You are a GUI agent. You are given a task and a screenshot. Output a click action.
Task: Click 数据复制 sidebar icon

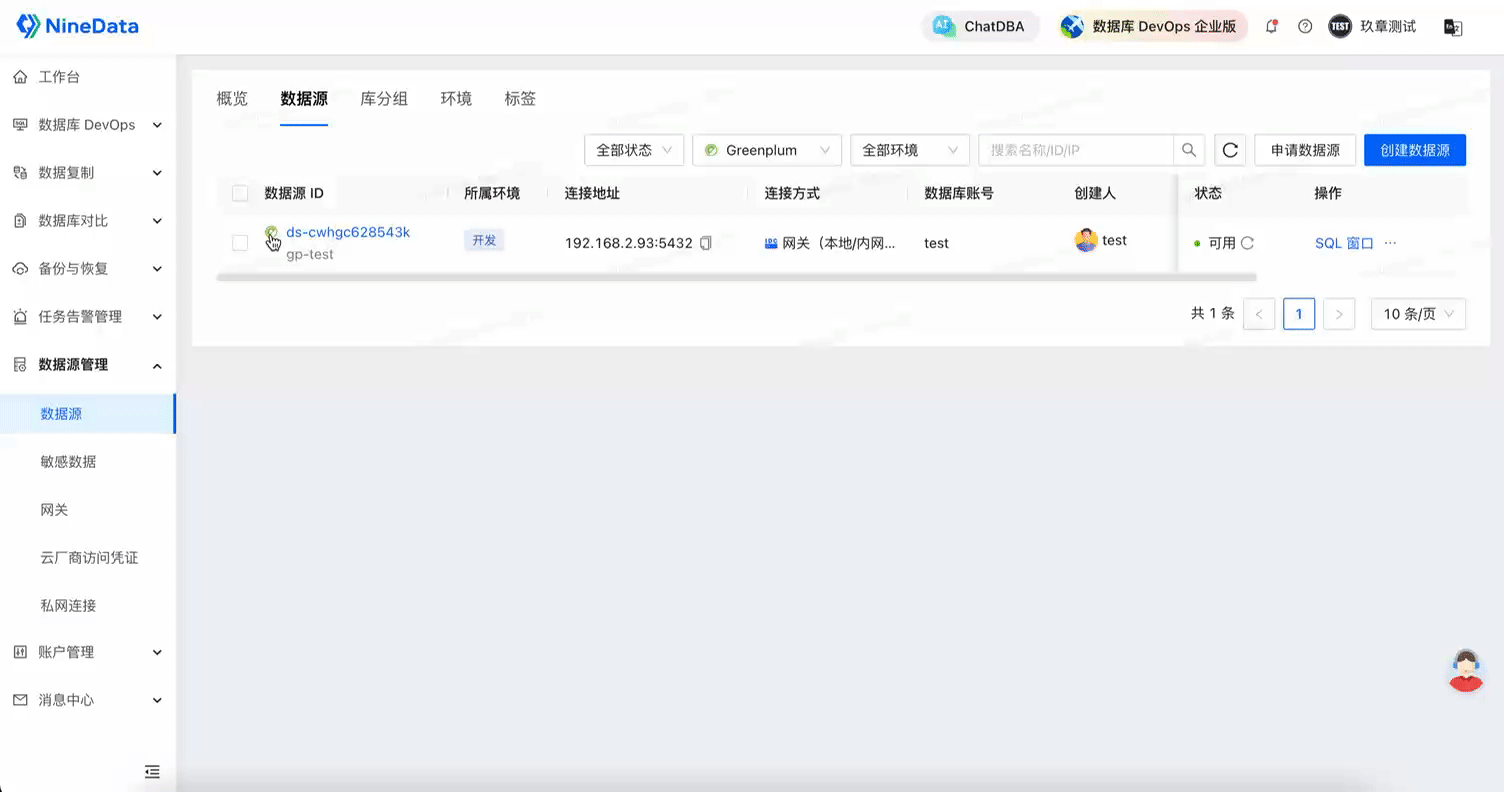coord(20,173)
